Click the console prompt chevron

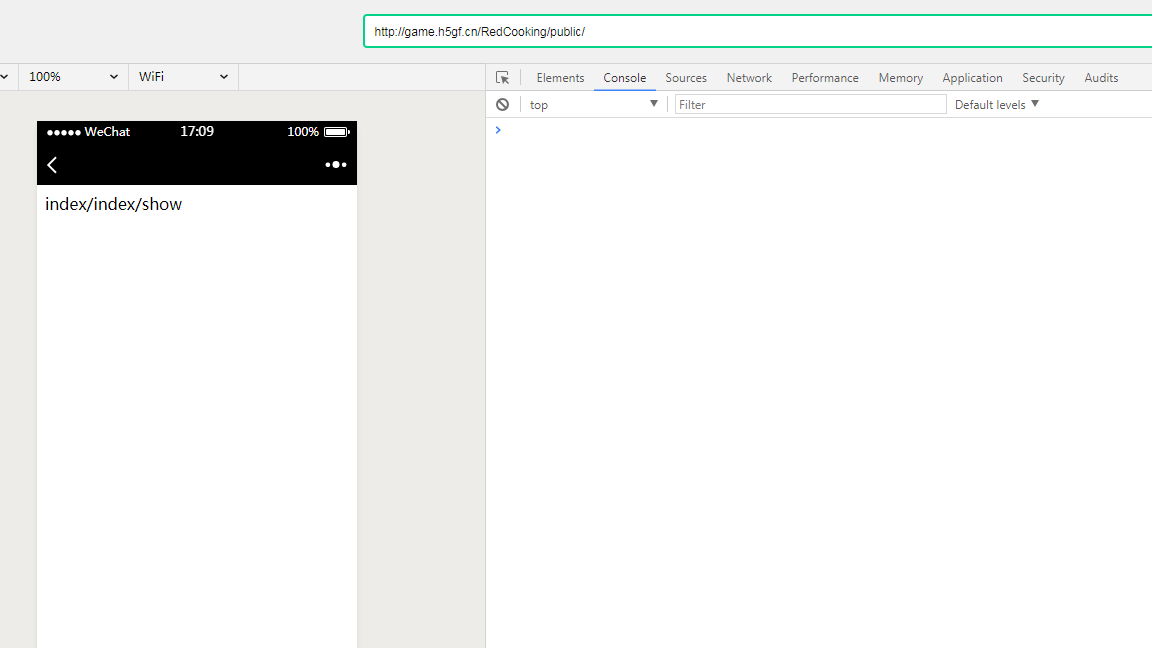498,130
